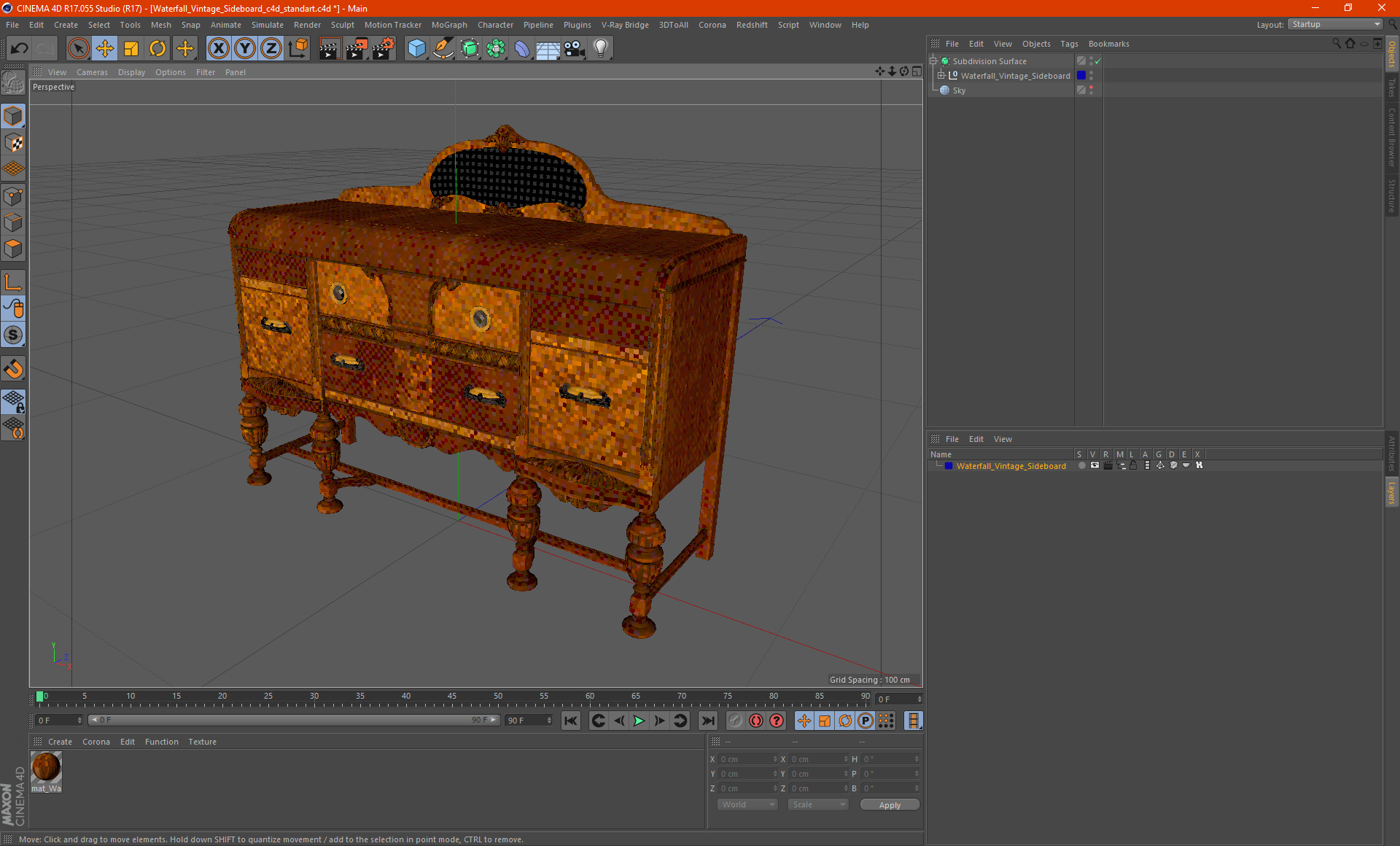Switch to Points mode

click(x=13, y=196)
